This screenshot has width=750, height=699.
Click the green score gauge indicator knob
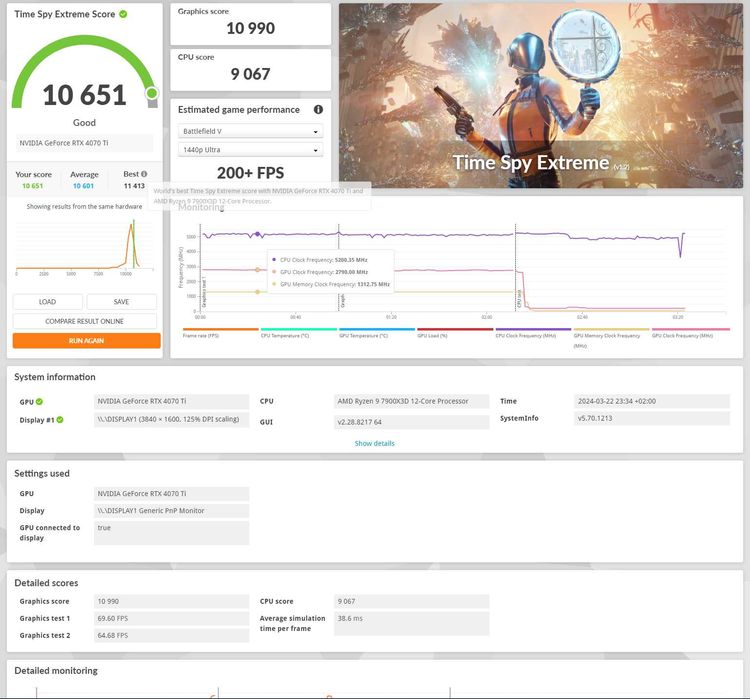[152, 93]
